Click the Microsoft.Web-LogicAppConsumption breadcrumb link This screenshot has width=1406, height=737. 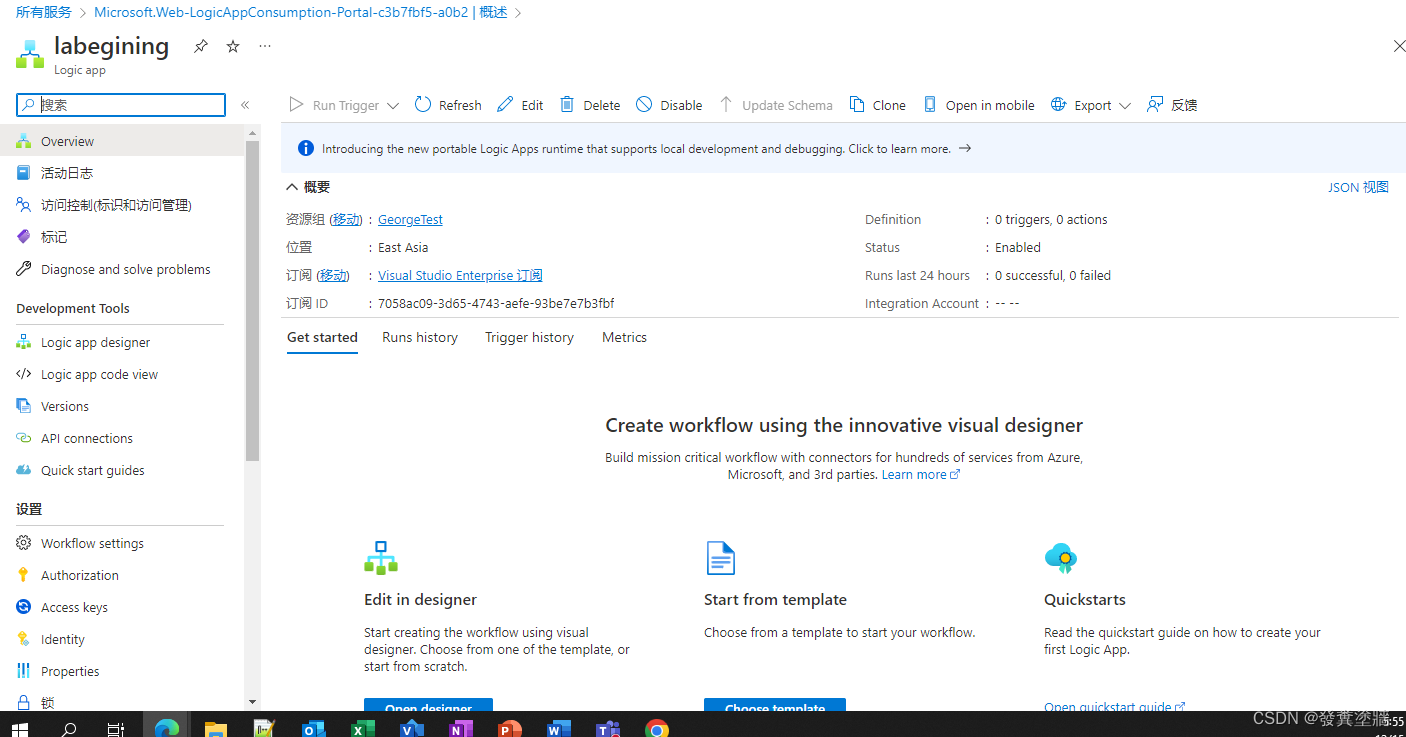point(300,12)
